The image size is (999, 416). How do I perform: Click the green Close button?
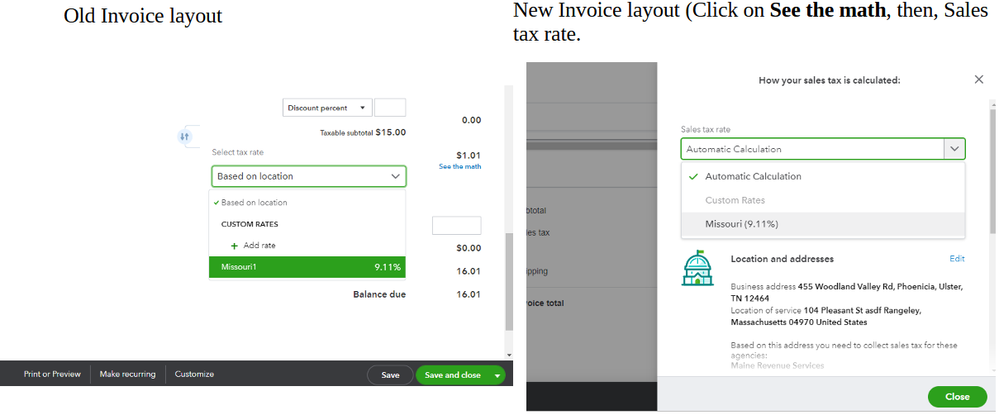pyautogui.click(x=957, y=396)
